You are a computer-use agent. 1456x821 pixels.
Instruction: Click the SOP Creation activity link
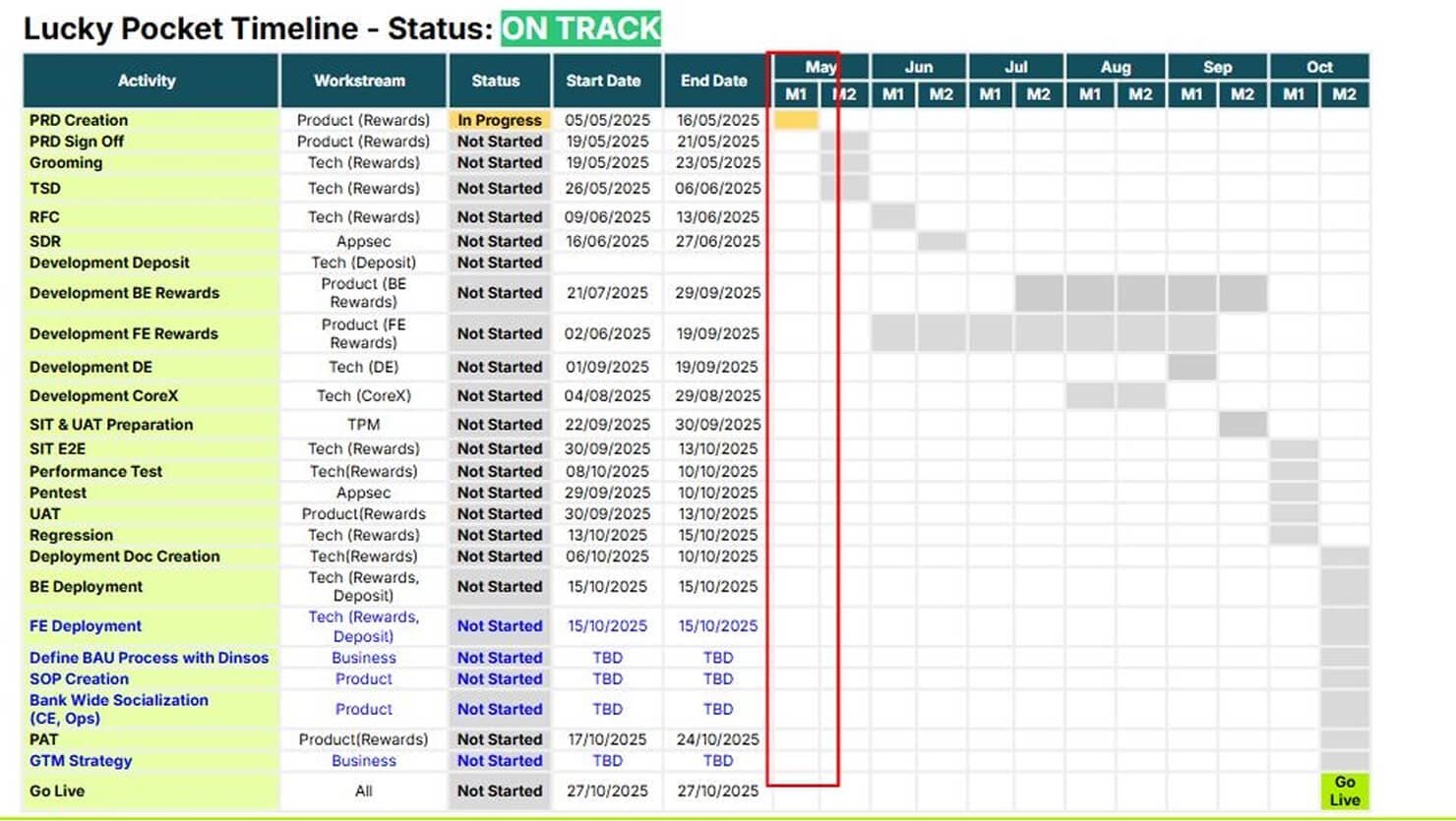coord(79,679)
